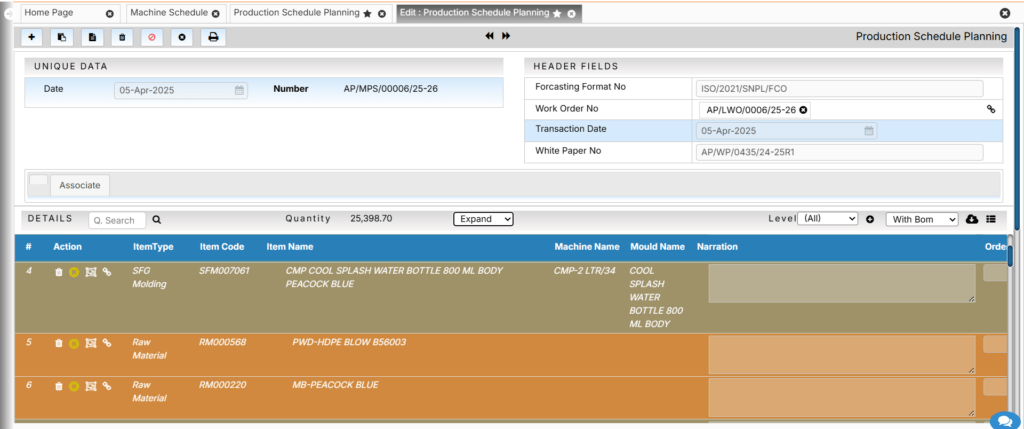The height and width of the screenshot is (429, 1024).
Task: Click the grid expand icon in row 5
Action: [91, 343]
